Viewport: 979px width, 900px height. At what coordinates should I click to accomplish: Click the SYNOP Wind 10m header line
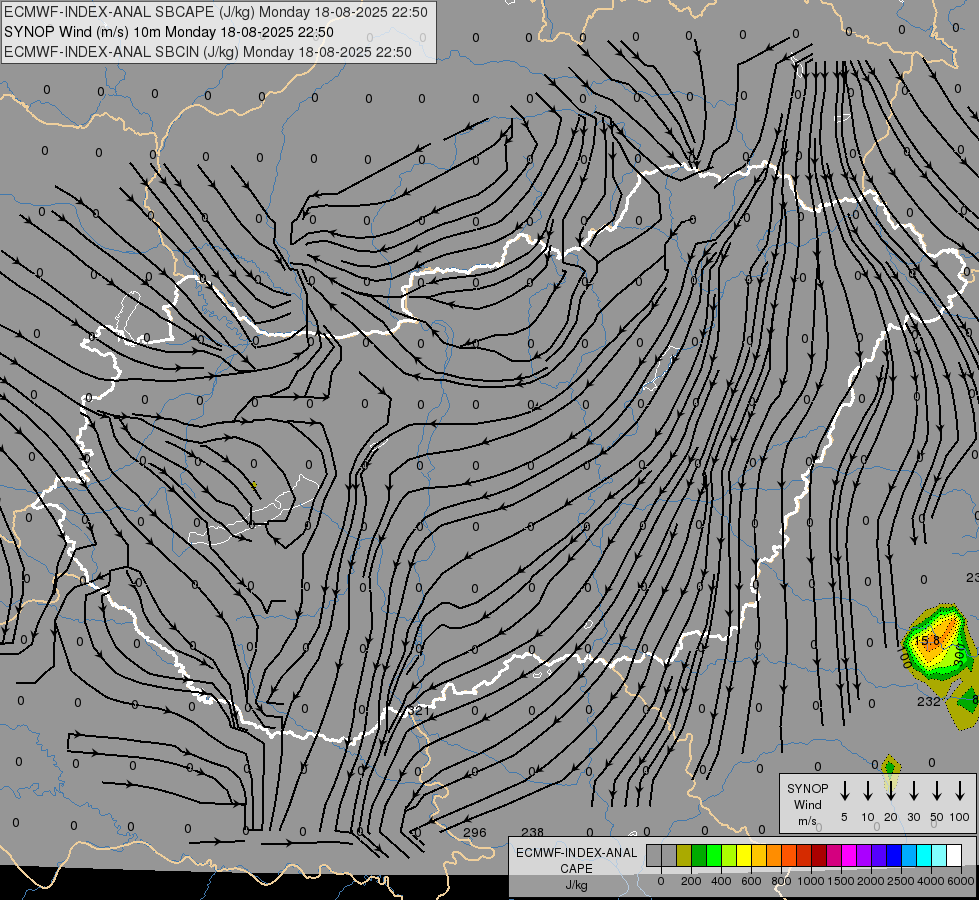tap(169, 32)
